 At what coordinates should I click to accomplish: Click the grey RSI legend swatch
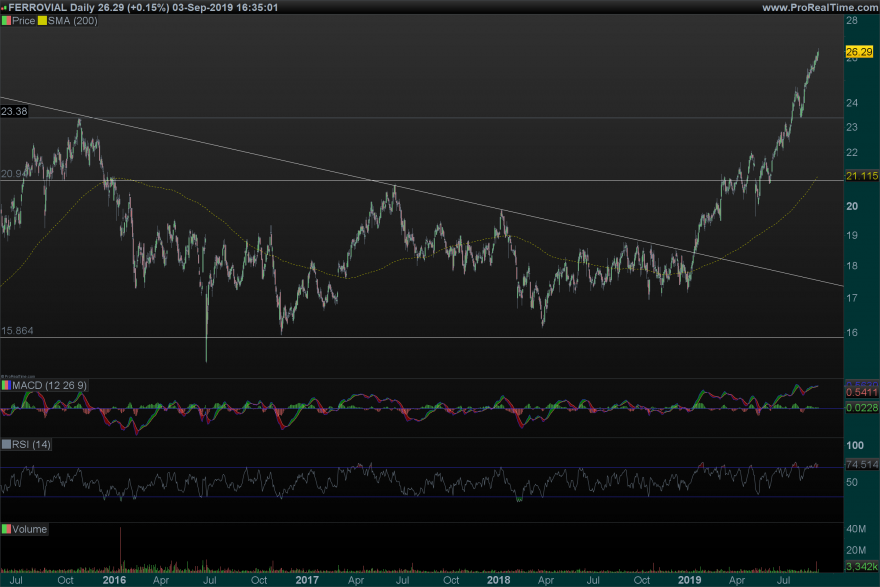[x=6, y=444]
